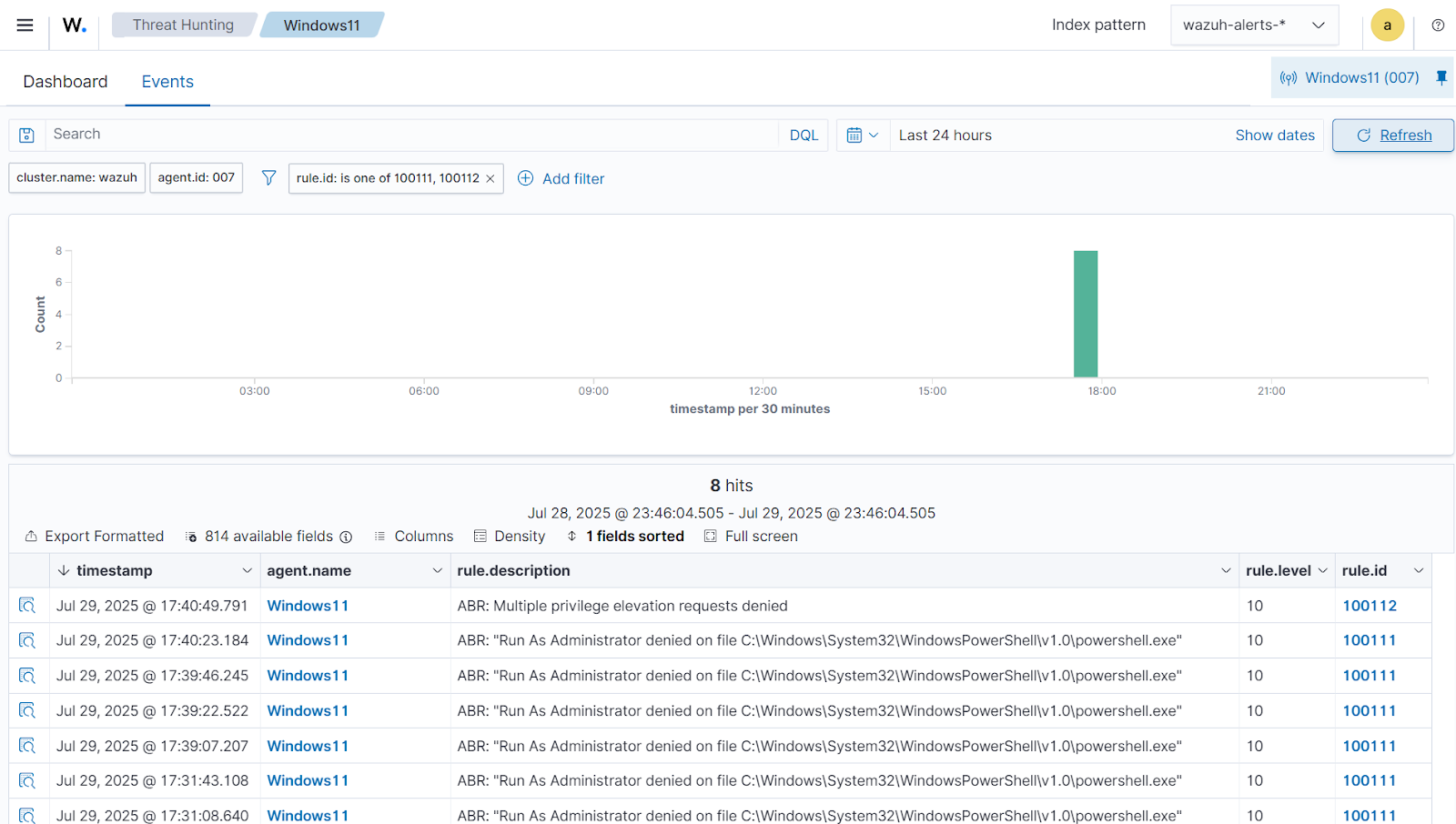This screenshot has width=1456, height=824.
Task: Open user avatar menu
Action: pos(1387,25)
